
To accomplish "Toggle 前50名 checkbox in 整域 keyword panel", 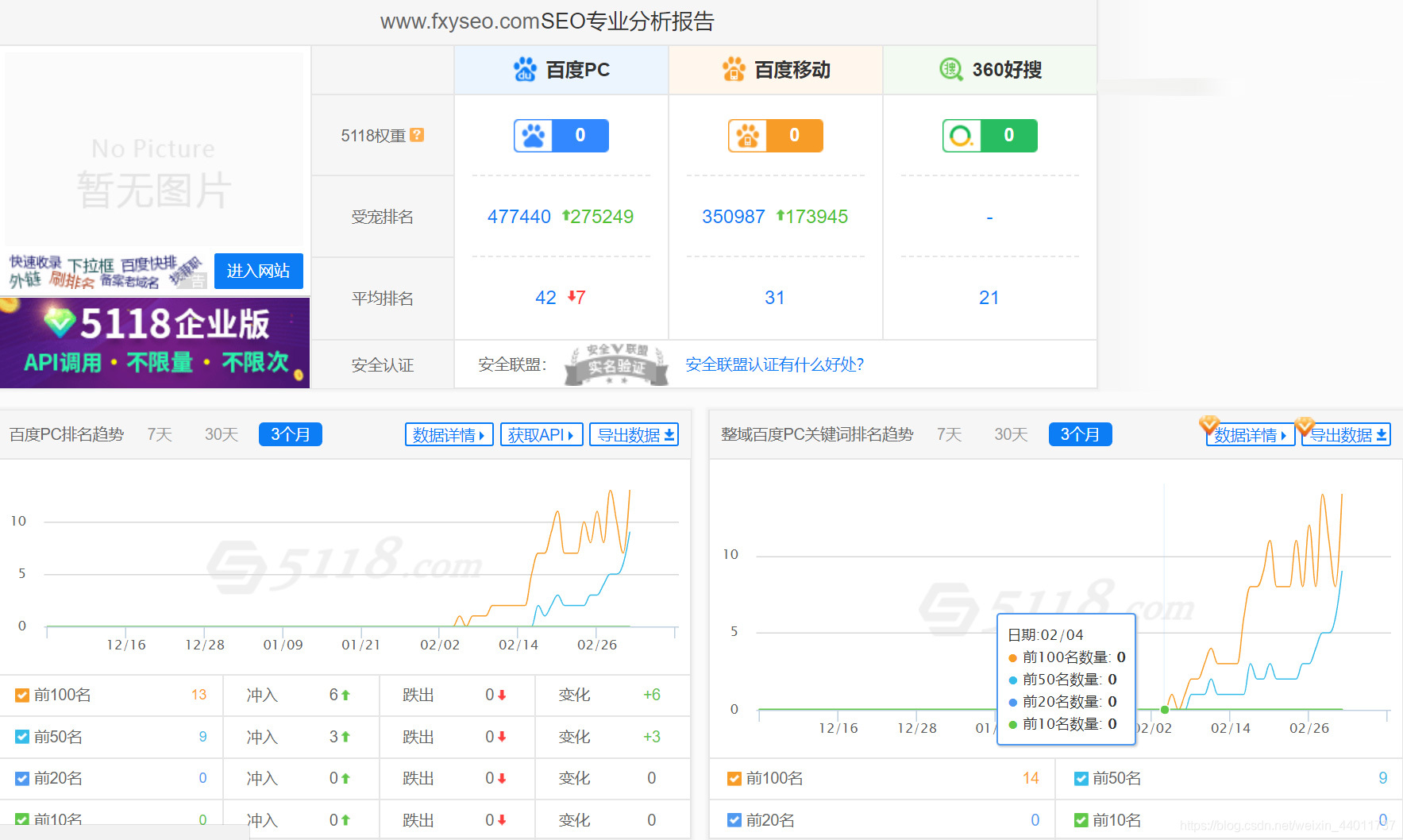I will pos(1081,779).
